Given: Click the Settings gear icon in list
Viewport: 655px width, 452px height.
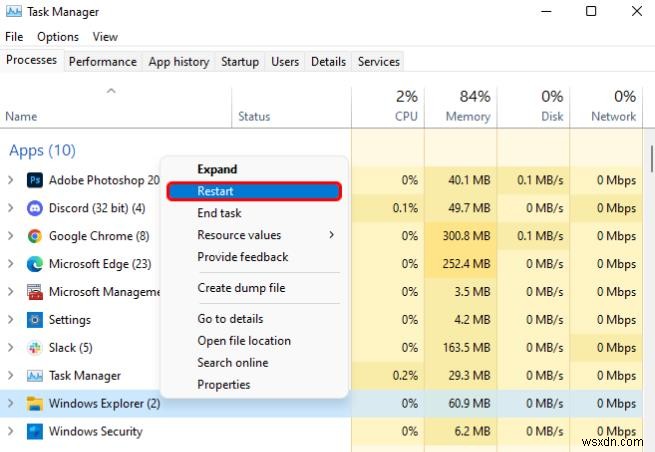Looking at the screenshot, I should tap(35, 320).
